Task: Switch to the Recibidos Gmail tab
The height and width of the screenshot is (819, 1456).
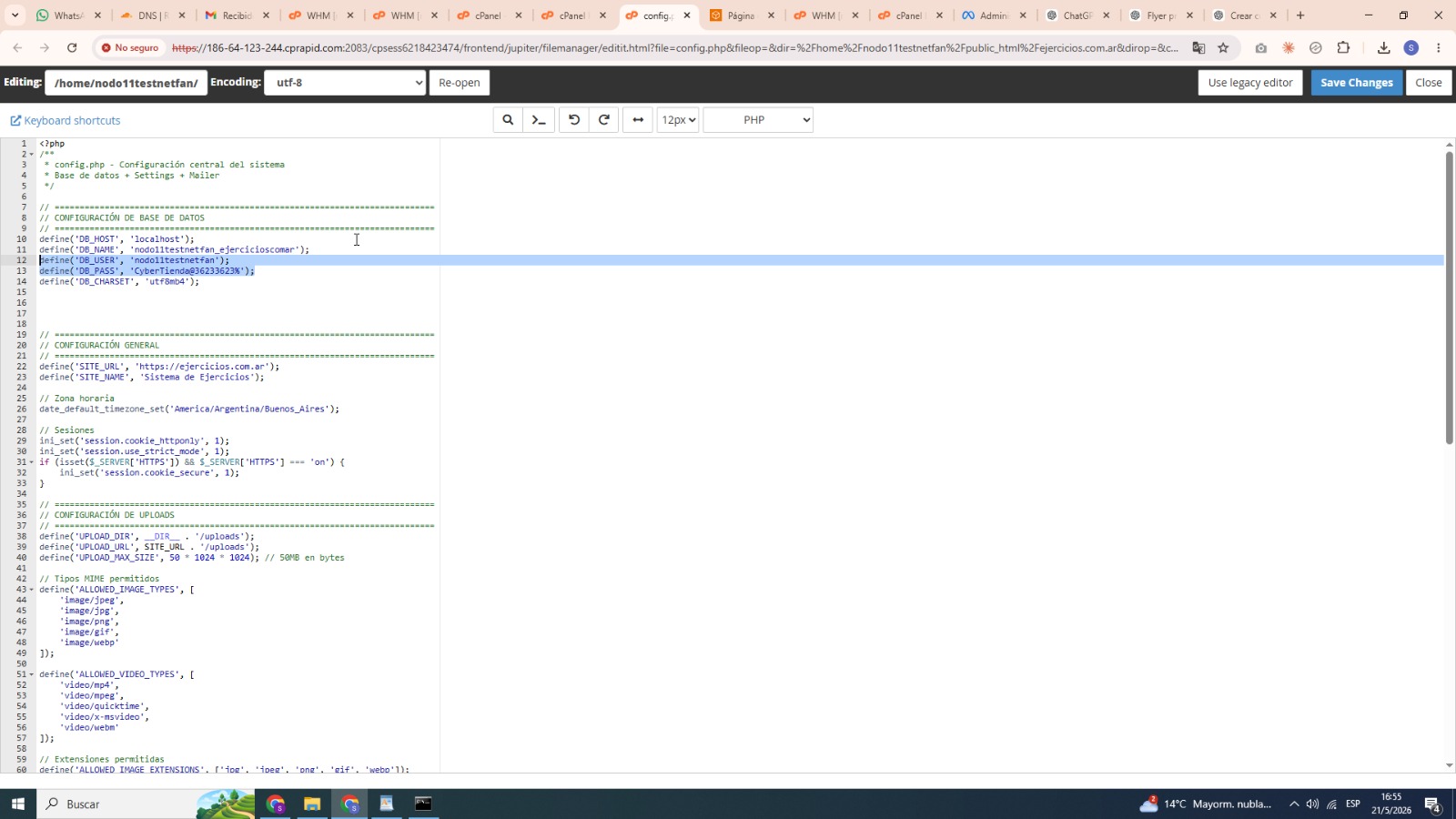Action: pyautogui.click(x=237, y=15)
